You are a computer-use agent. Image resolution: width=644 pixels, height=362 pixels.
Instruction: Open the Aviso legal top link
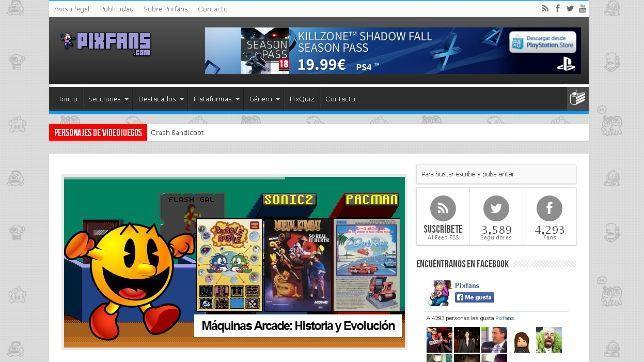72,9
